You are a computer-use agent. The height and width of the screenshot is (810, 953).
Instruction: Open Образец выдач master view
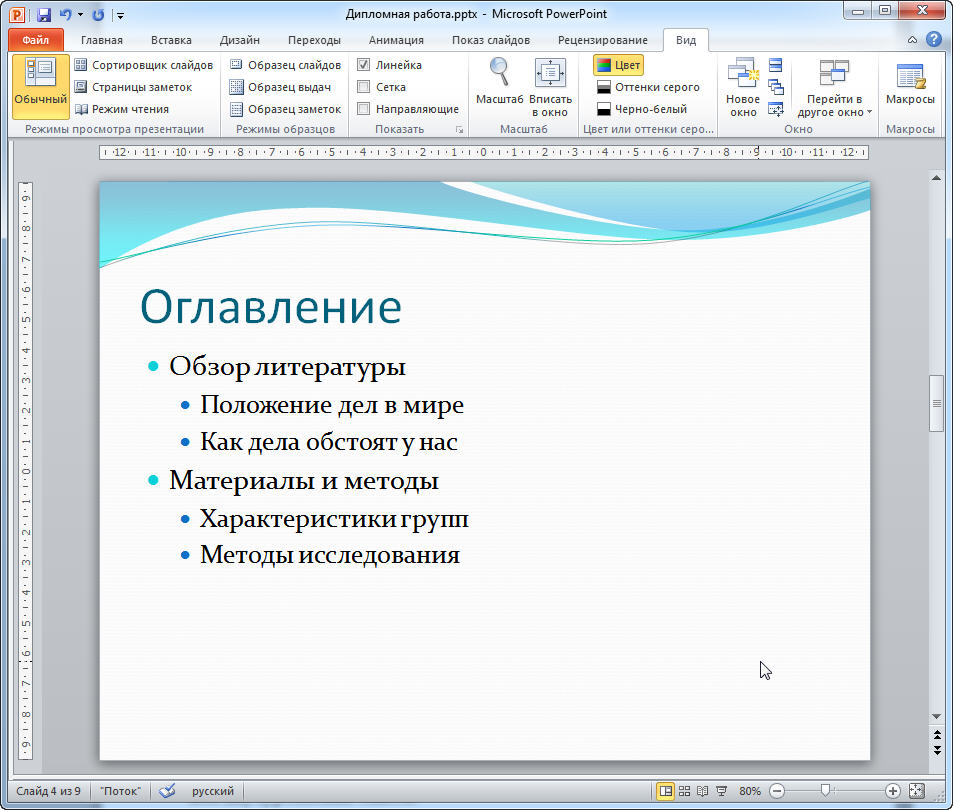tap(280, 87)
